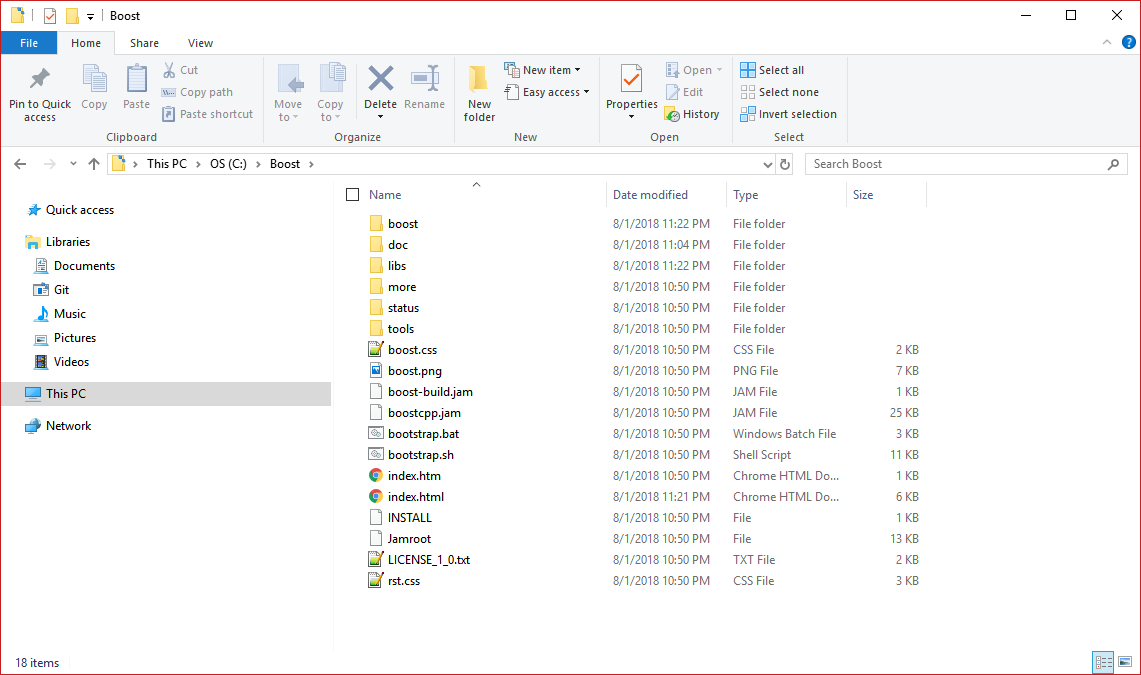Collapse the ribbon with the chevron
Image resolution: width=1141 pixels, height=675 pixels.
(x=1107, y=42)
